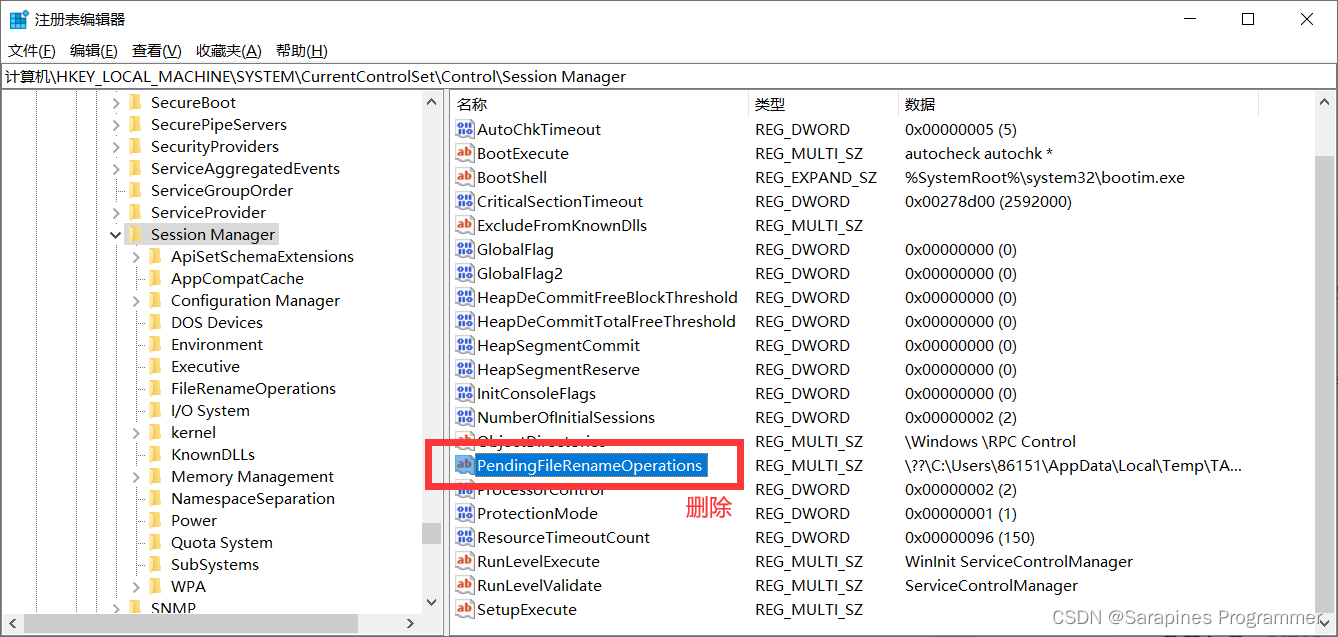Expand the ApiSetSchemaExtensions node

coord(136,256)
